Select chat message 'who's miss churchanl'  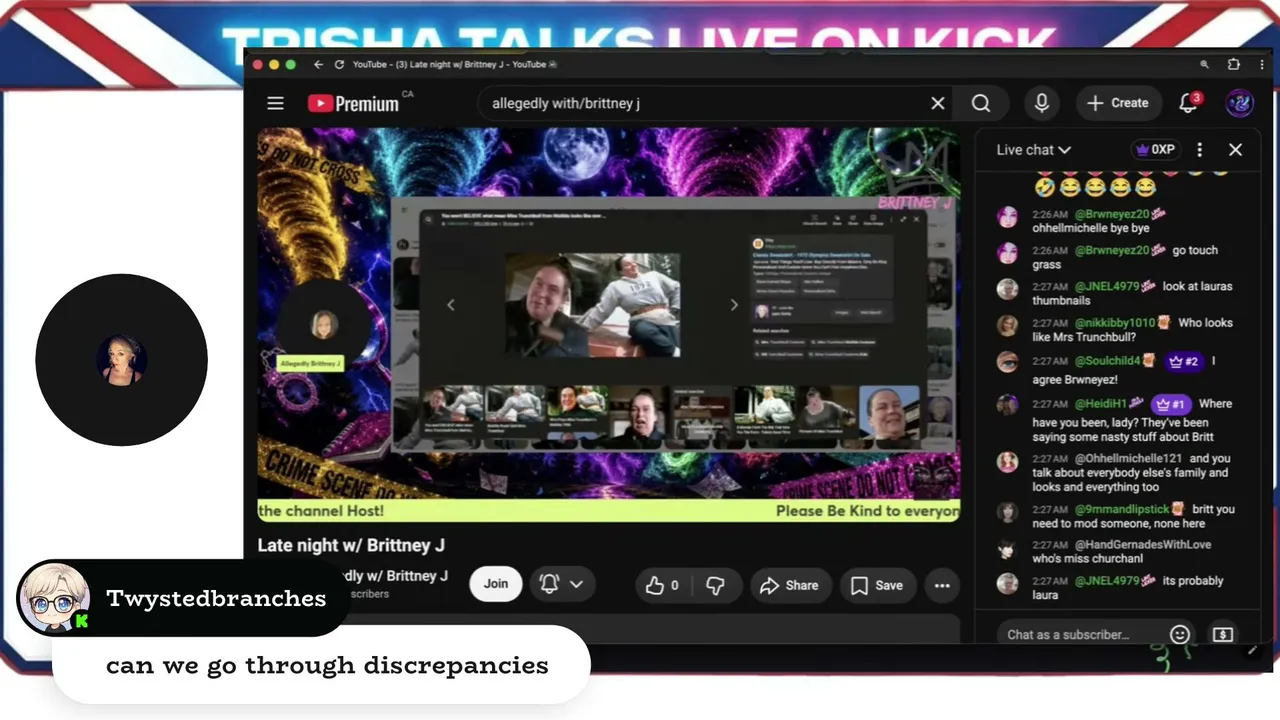(1087, 559)
